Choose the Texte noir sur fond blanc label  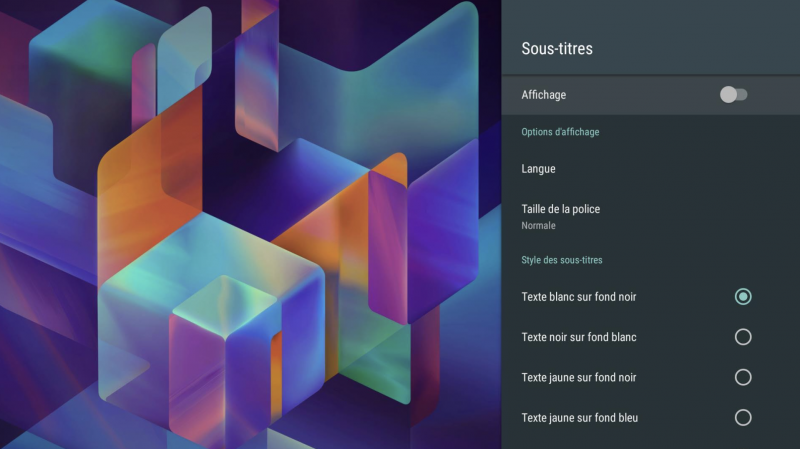click(579, 337)
